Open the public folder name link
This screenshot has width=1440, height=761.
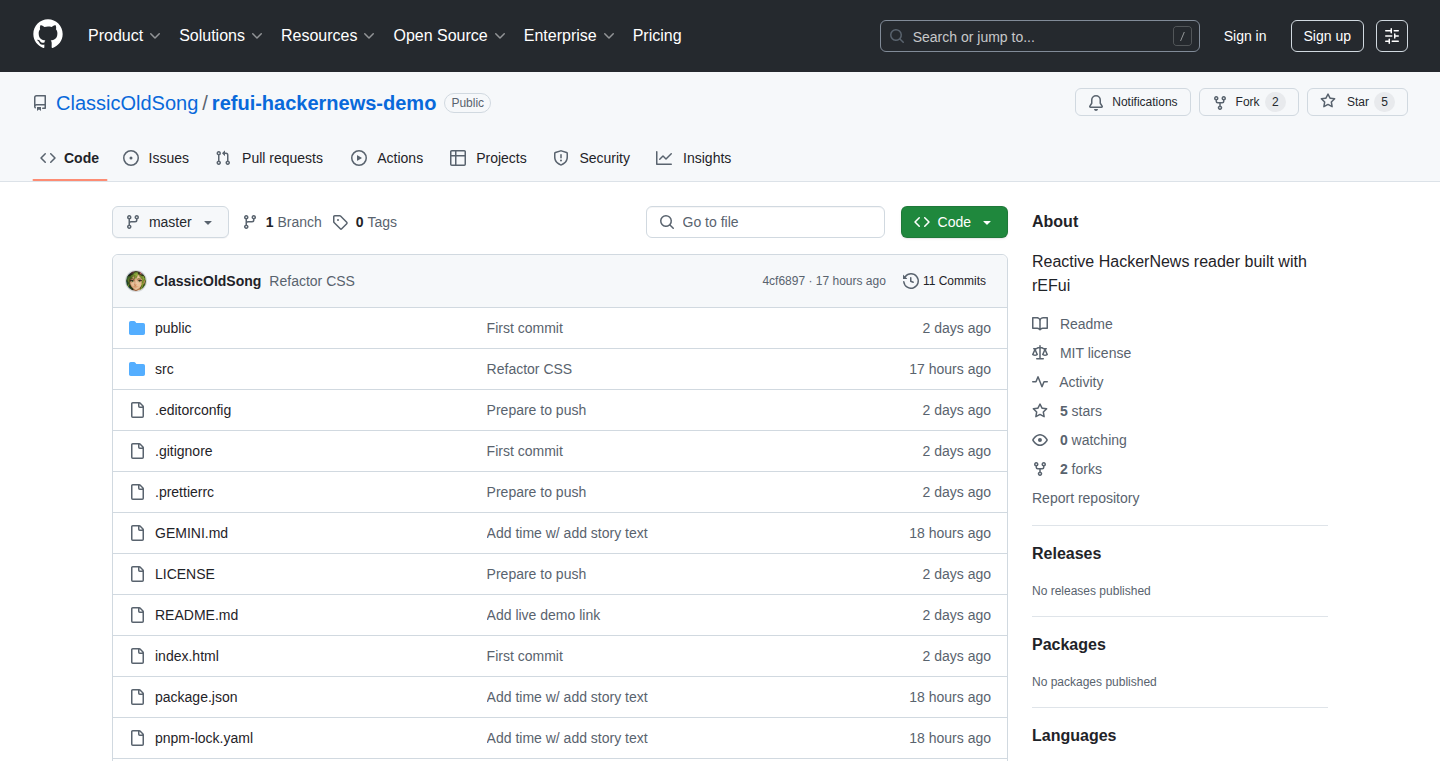[173, 328]
